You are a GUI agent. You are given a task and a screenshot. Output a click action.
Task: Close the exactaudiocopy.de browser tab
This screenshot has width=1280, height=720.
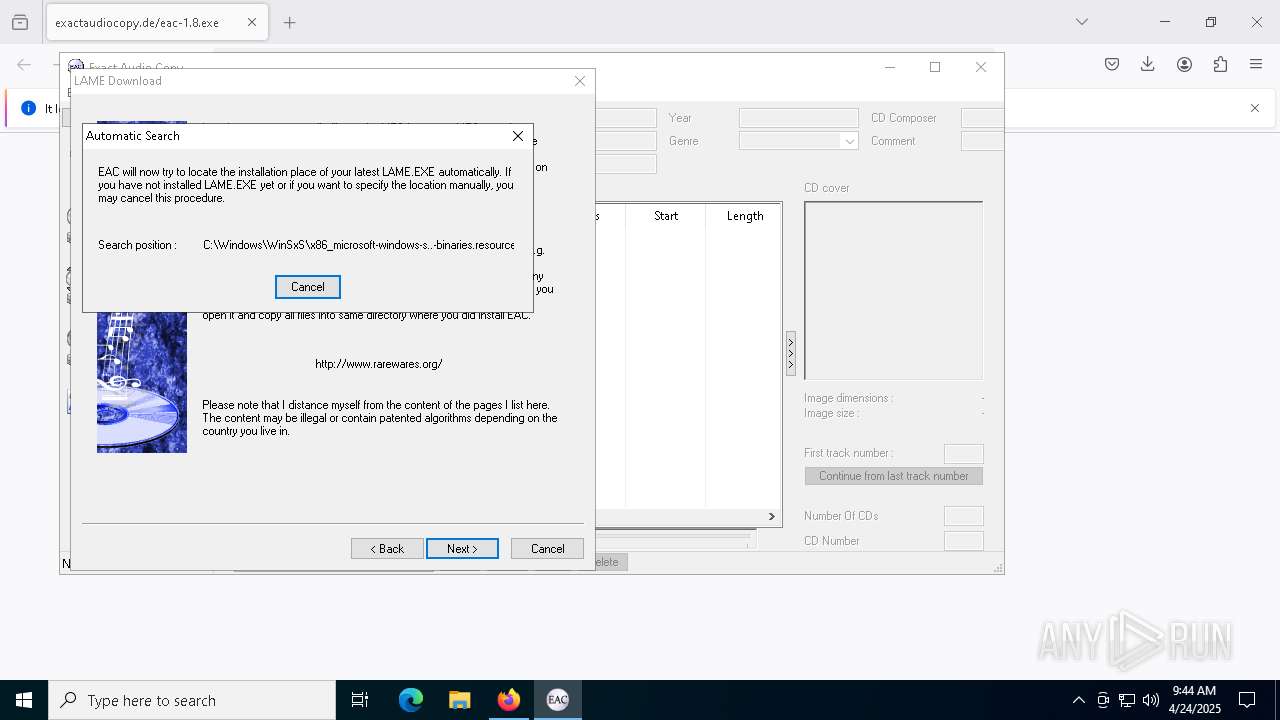pyautogui.click(x=251, y=22)
